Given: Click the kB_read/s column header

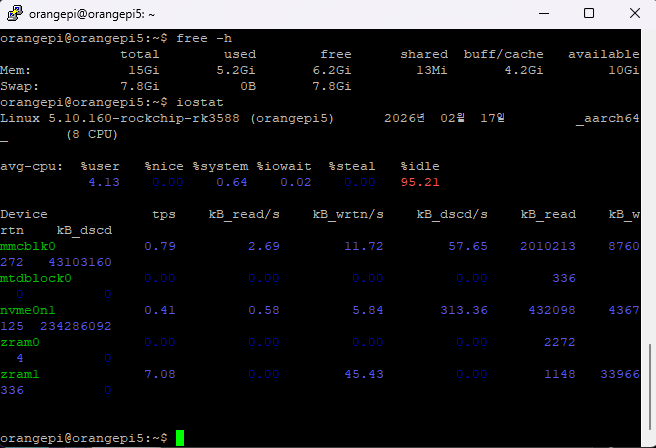Looking at the screenshot, I should point(243,214).
